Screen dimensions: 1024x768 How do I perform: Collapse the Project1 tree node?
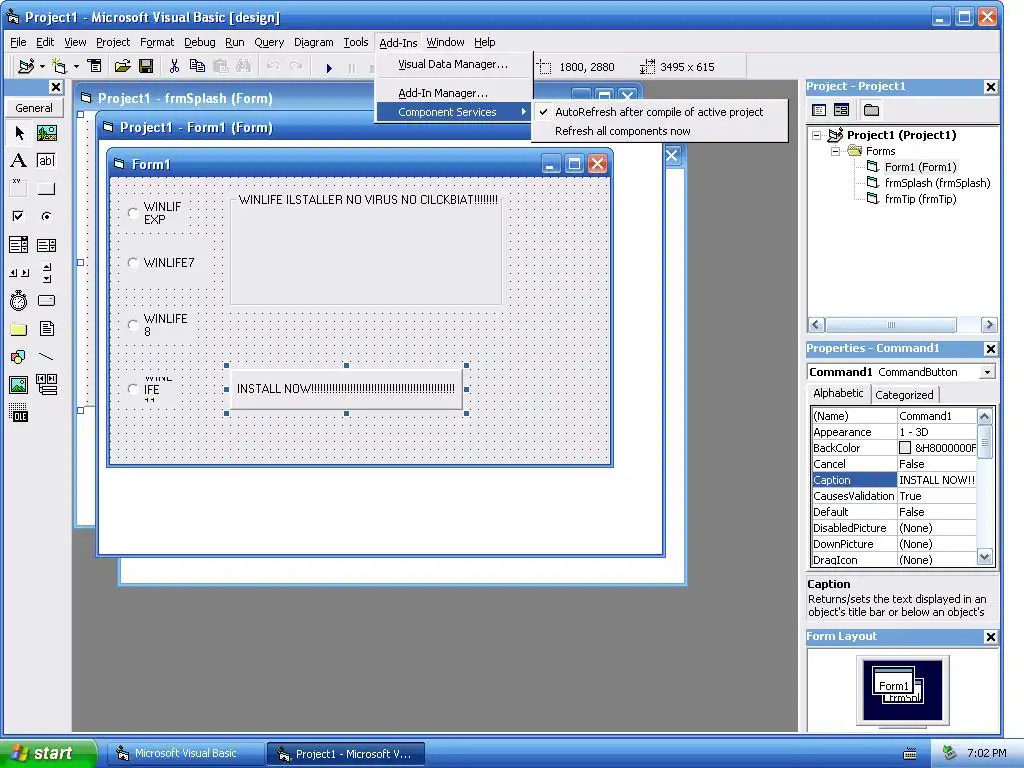tap(816, 135)
